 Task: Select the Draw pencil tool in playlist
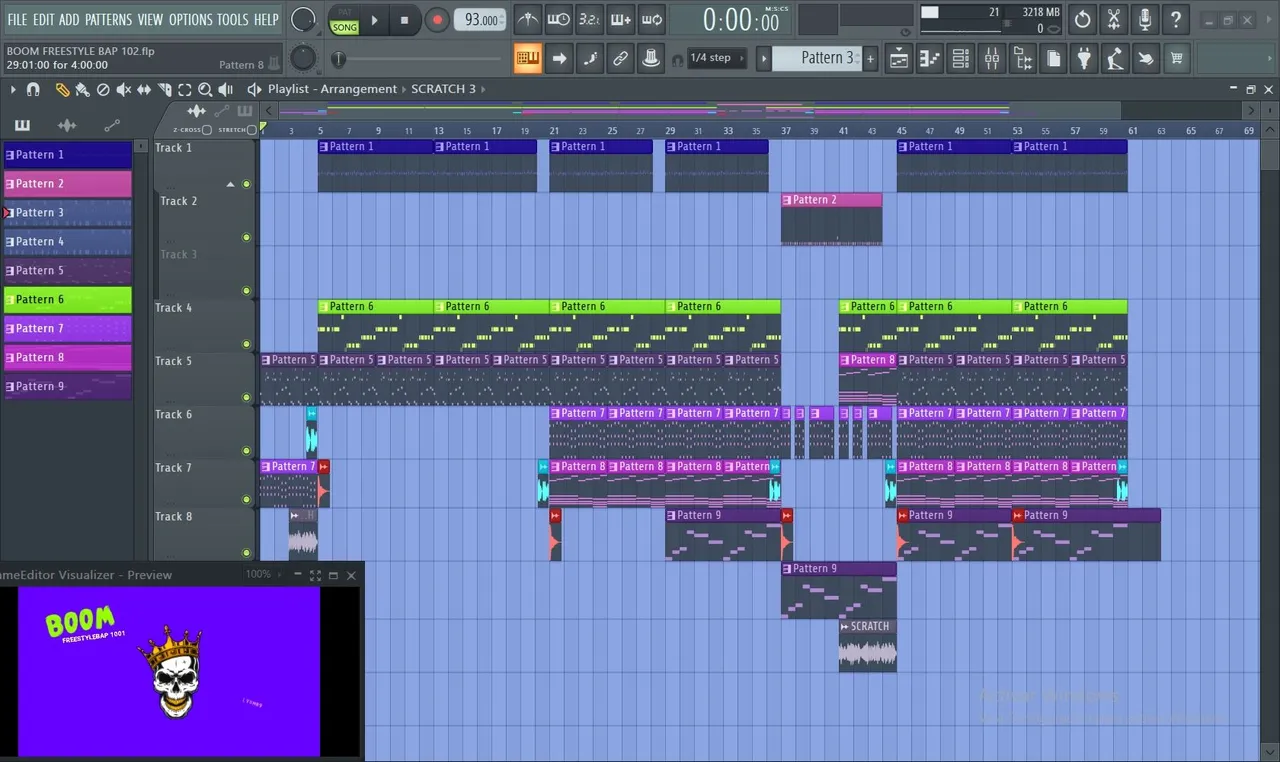point(63,89)
